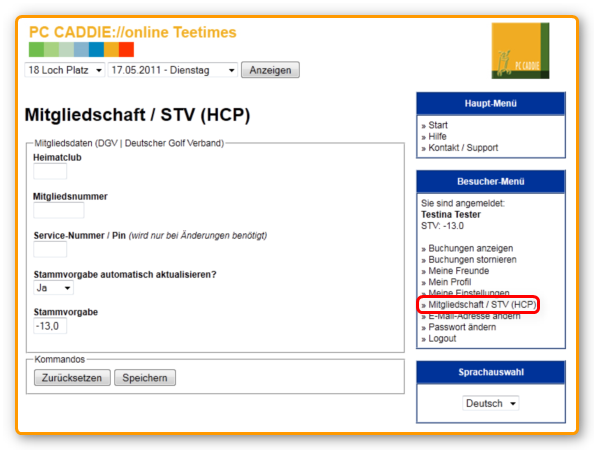Open the Hilfe menu link

437,136
